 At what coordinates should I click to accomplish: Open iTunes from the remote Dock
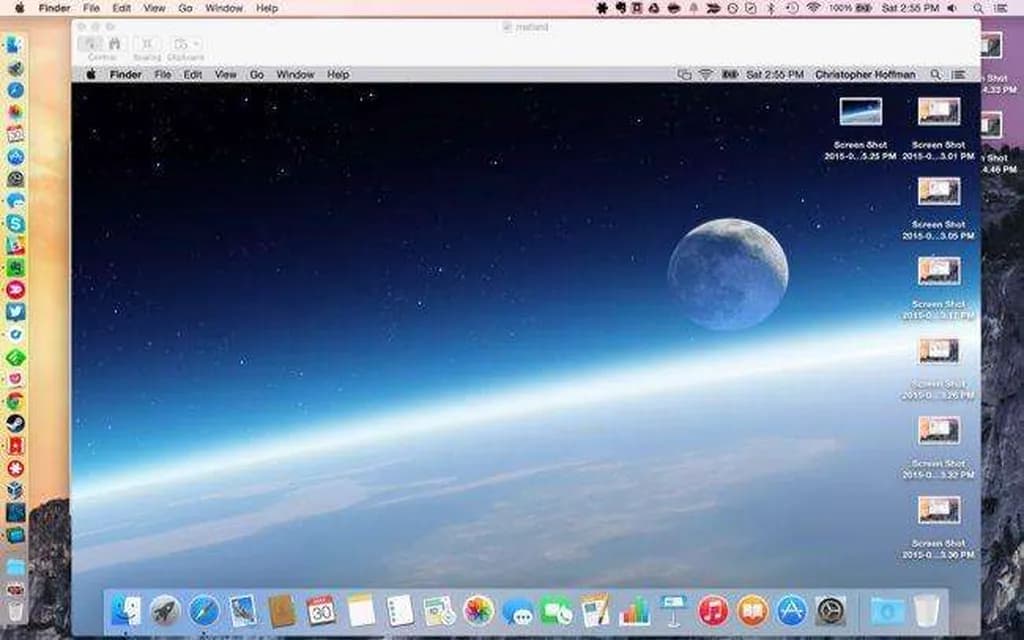point(713,610)
